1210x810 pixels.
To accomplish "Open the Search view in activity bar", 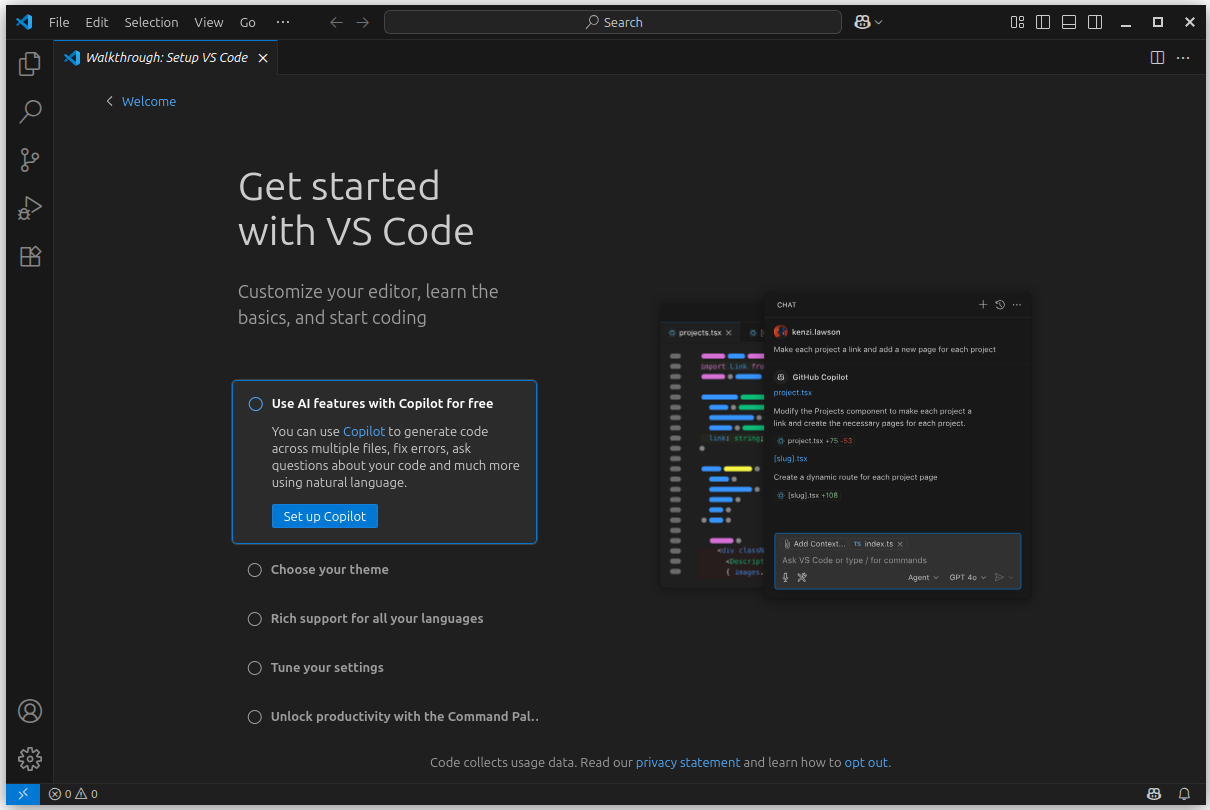I will click(30, 111).
